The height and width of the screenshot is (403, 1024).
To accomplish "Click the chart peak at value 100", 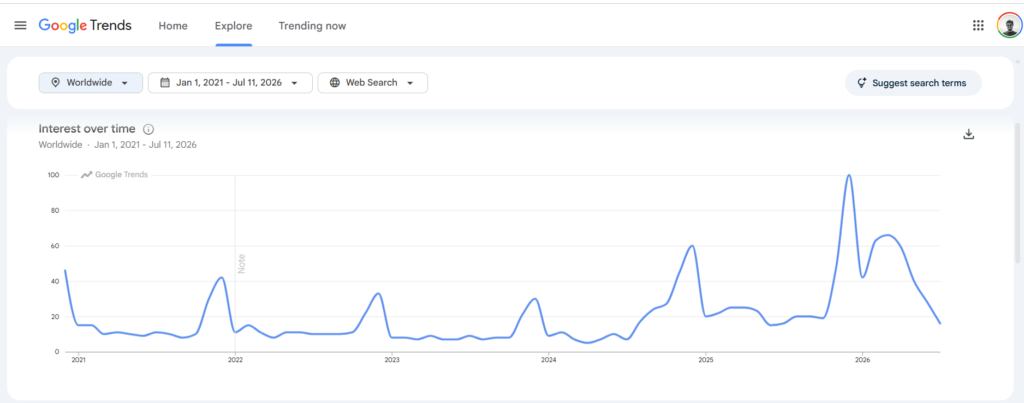I will [x=848, y=175].
